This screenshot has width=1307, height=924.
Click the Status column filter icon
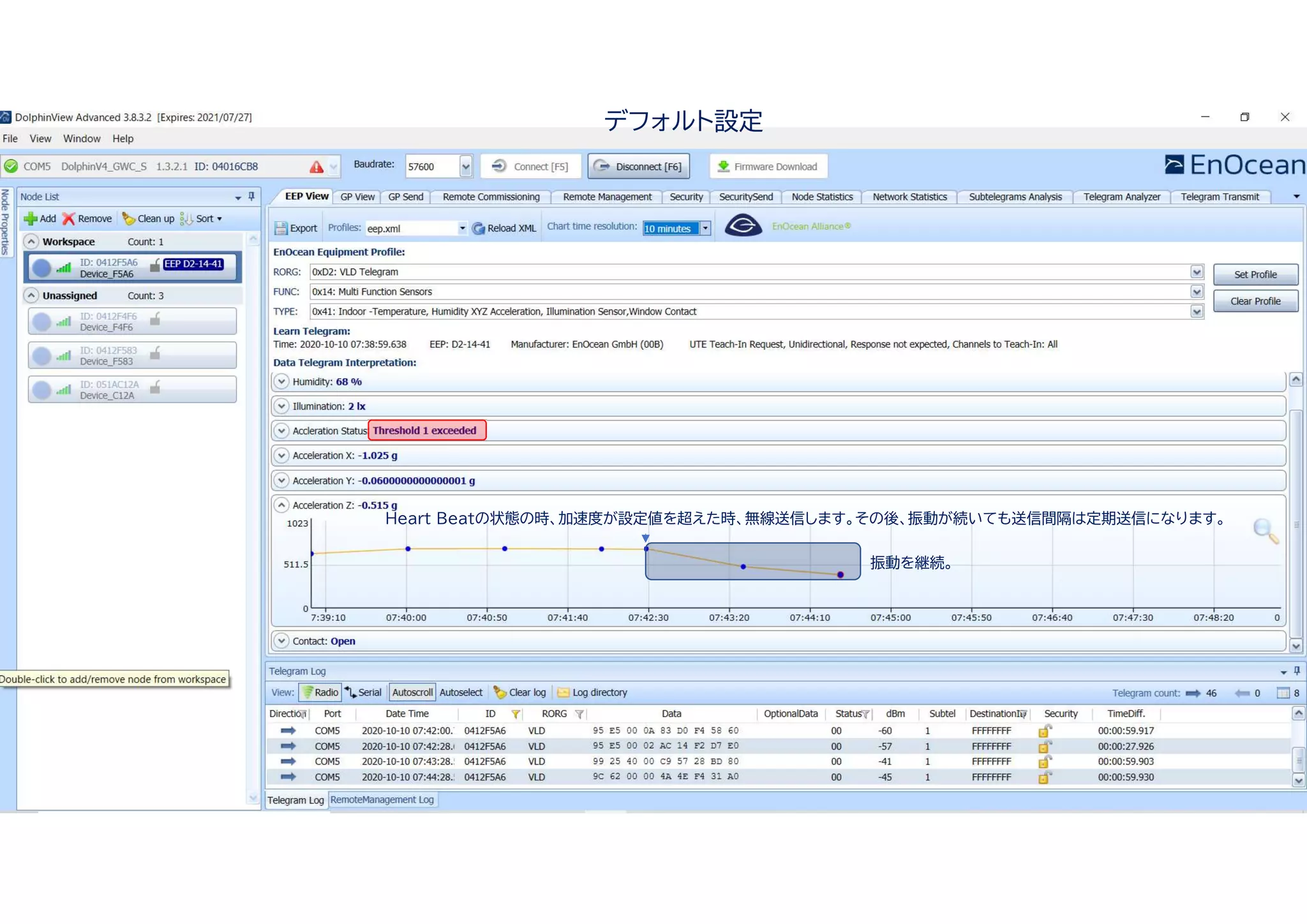pos(866,714)
